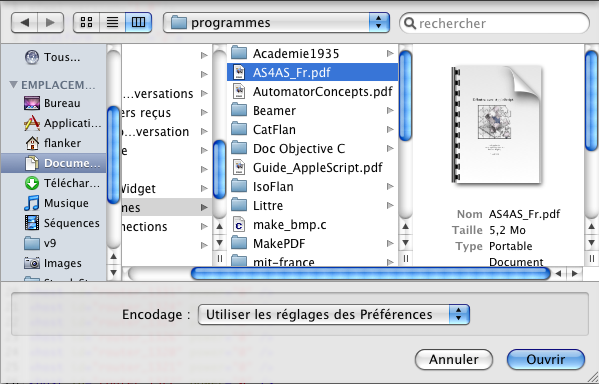Screen dimensions: 599x384
Task: Switch to list view mode
Action: (x=112, y=23)
